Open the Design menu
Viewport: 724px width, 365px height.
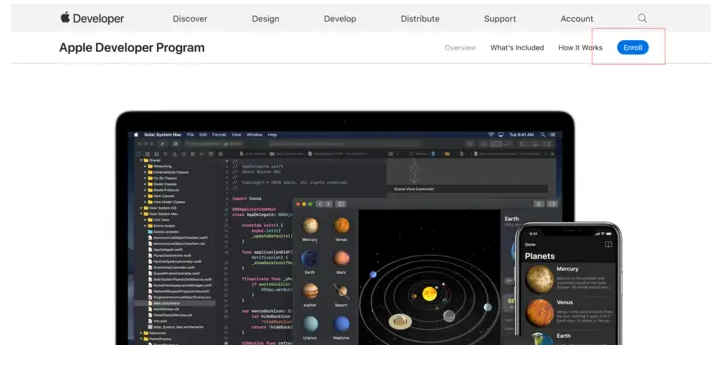[265, 19]
